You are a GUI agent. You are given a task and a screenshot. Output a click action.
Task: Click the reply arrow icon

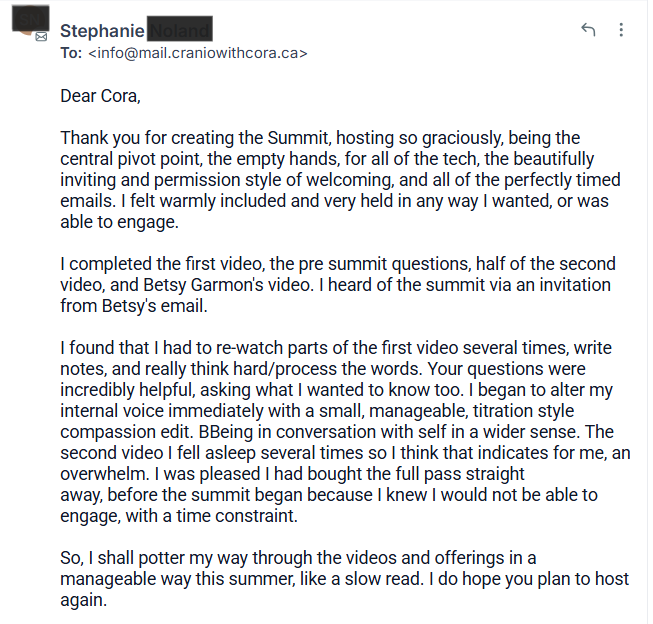[588, 30]
